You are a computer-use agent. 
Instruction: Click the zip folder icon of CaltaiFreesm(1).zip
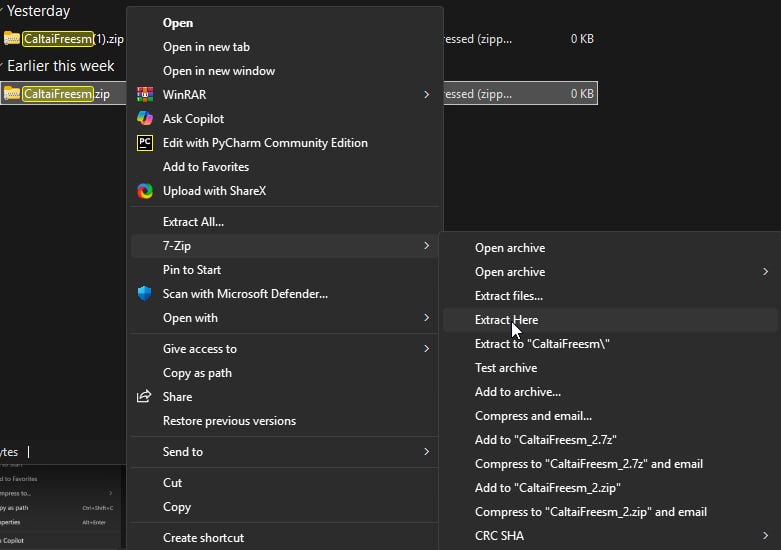pos(11,38)
